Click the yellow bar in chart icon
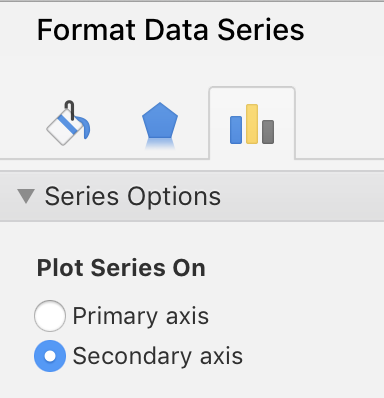This screenshot has height=398, width=384. (x=252, y=124)
